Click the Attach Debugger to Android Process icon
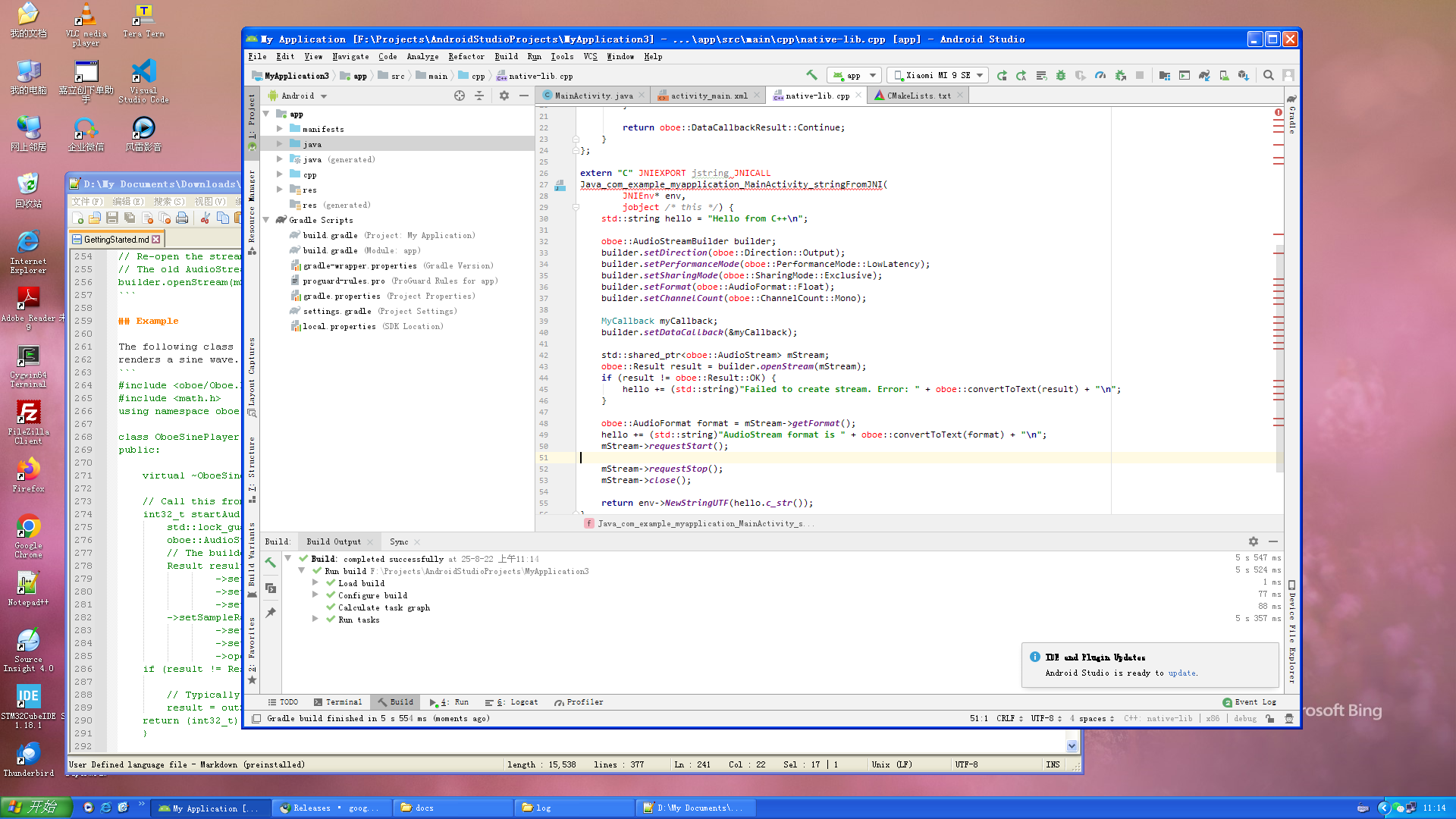This screenshot has width=1456, height=819. pos(1120,75)
